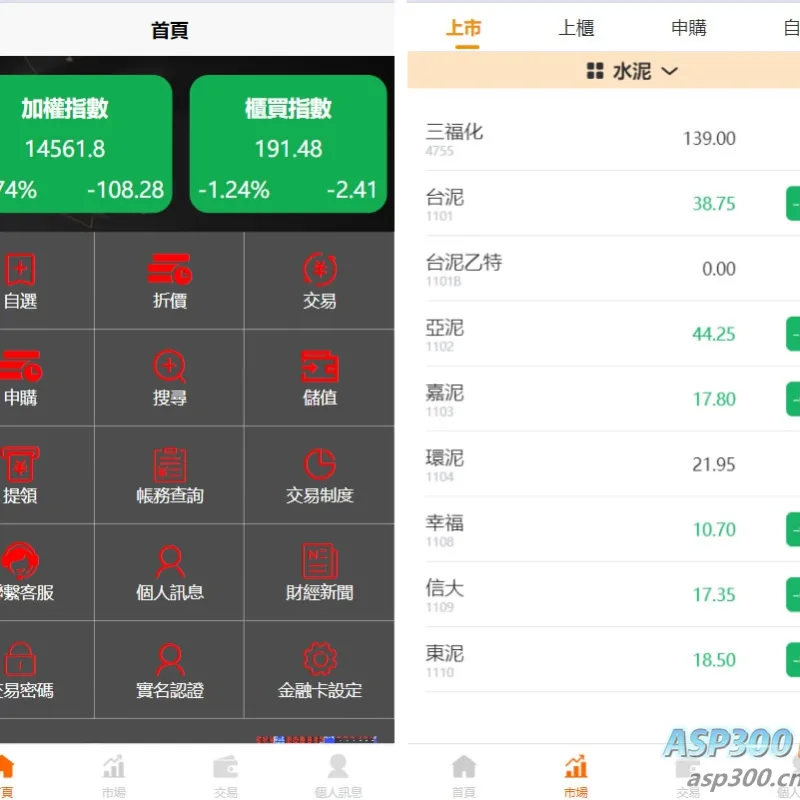Click price 21.95

714,464
